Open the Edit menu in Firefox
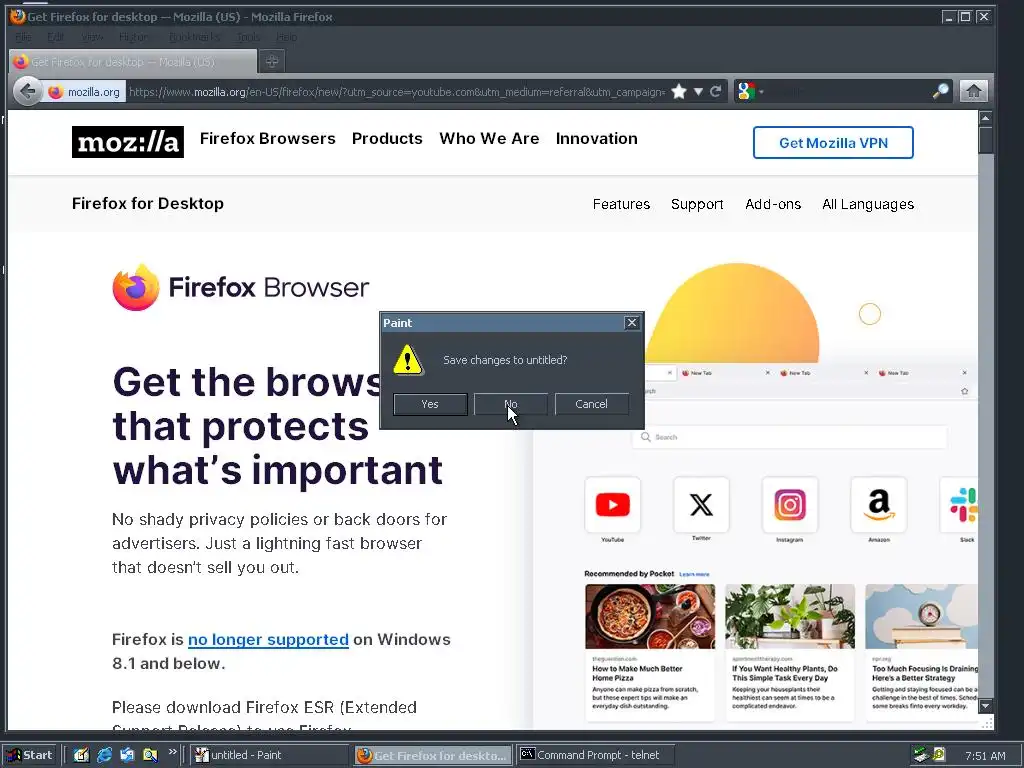The width and height of the screenshot is (1024, 768). point(56,37)
